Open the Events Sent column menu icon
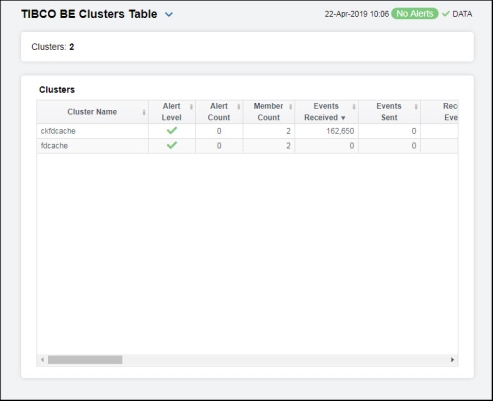The image size is (493, 401). (416, 107)
